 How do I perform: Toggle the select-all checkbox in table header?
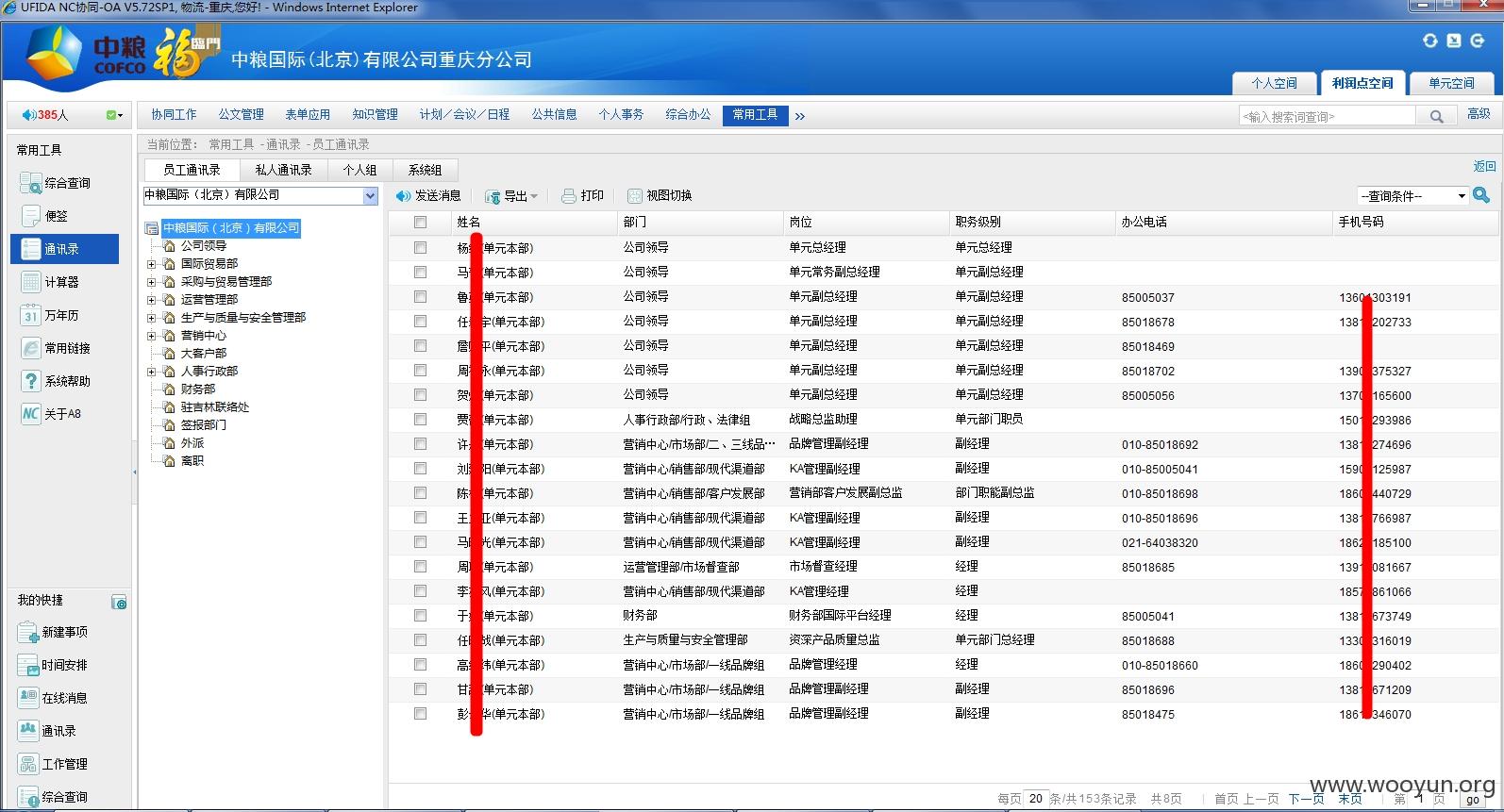pos(420,223)
